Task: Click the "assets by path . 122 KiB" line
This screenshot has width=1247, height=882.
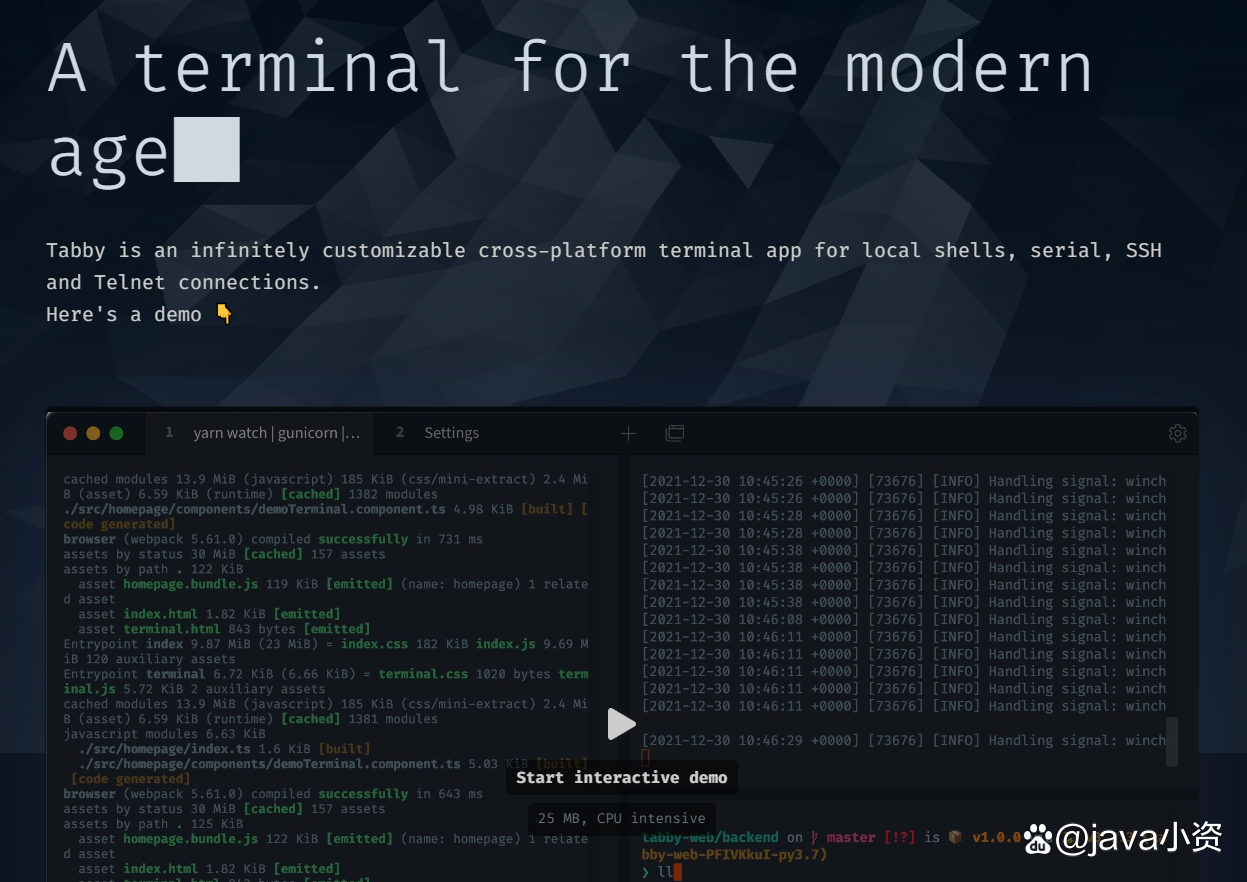Action: [x=153, y=569]
